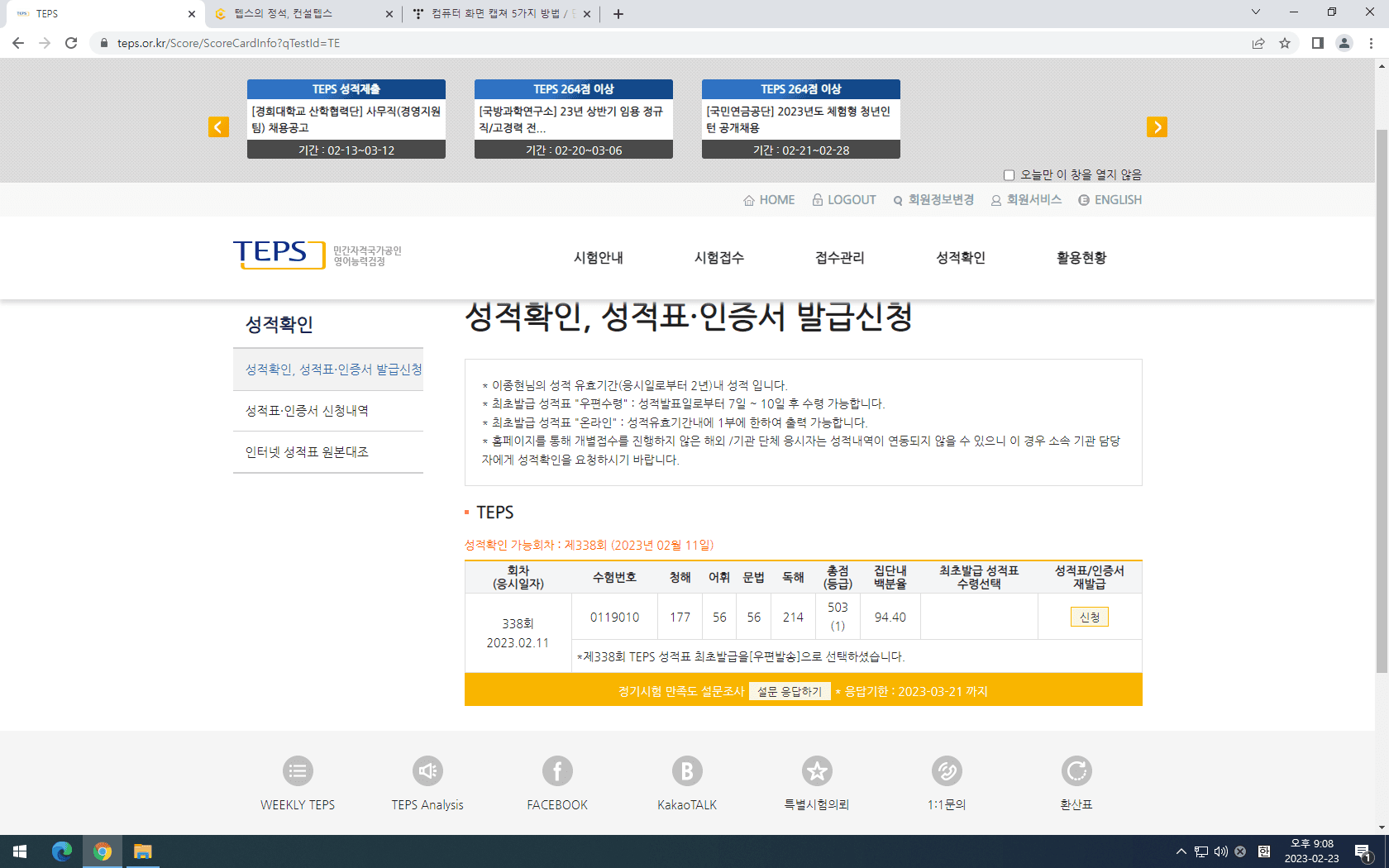Open the 성적확인 menu
This screenshot has width=1389, height=868.
coord(961,258)
